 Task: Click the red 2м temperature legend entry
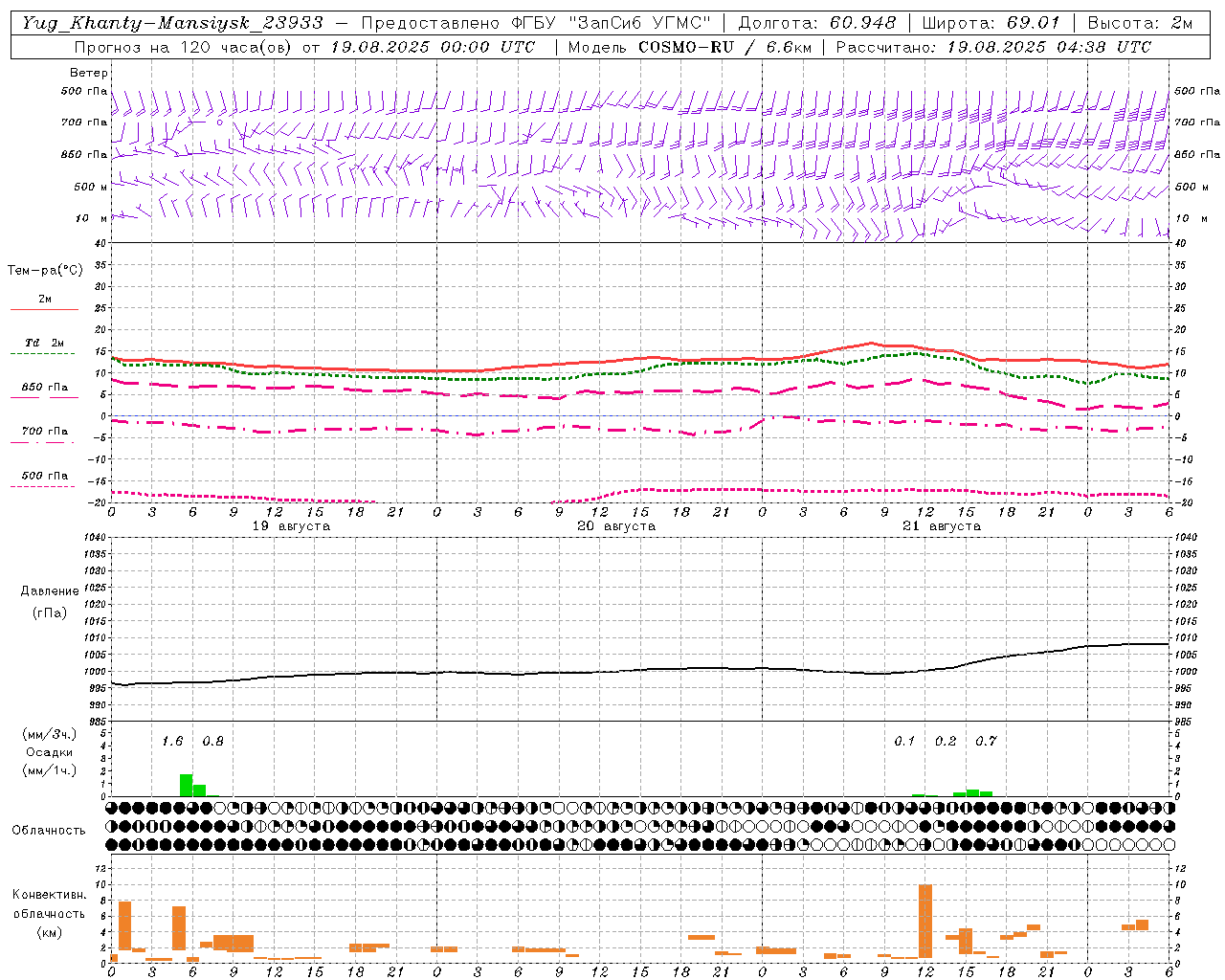(44, 302)
